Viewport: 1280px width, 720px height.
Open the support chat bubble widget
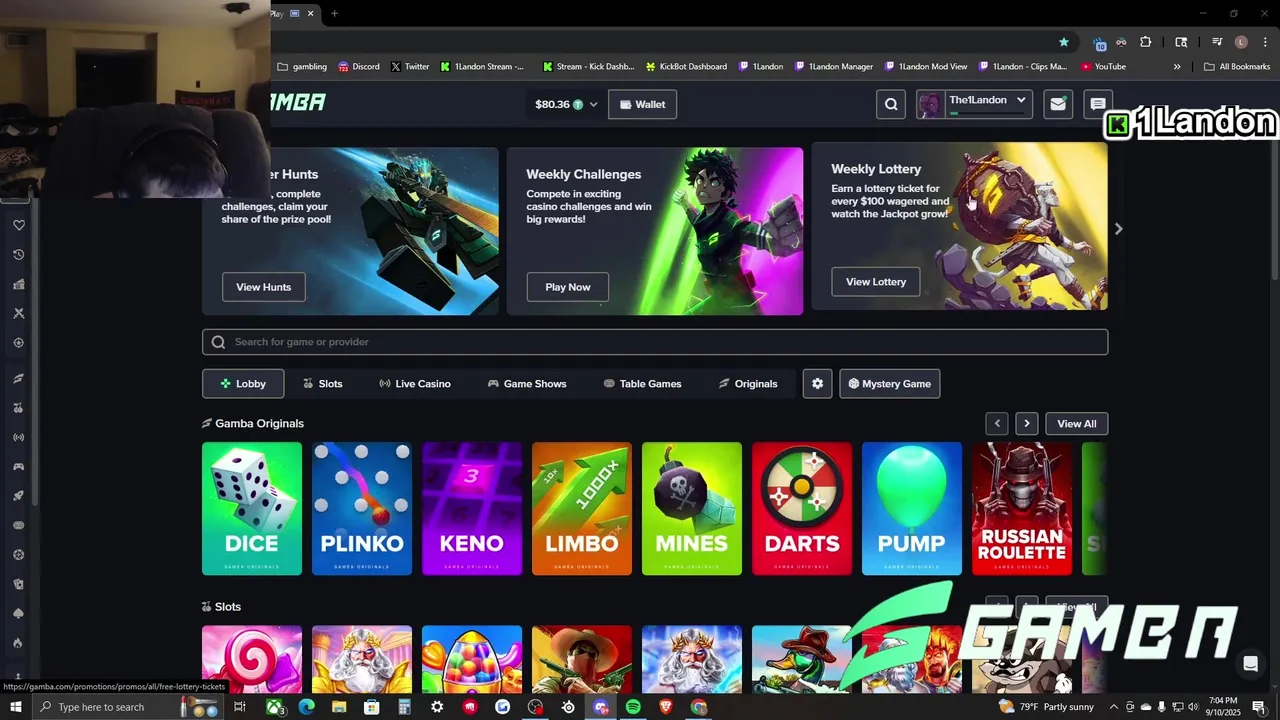click(x=1250, y=663)
